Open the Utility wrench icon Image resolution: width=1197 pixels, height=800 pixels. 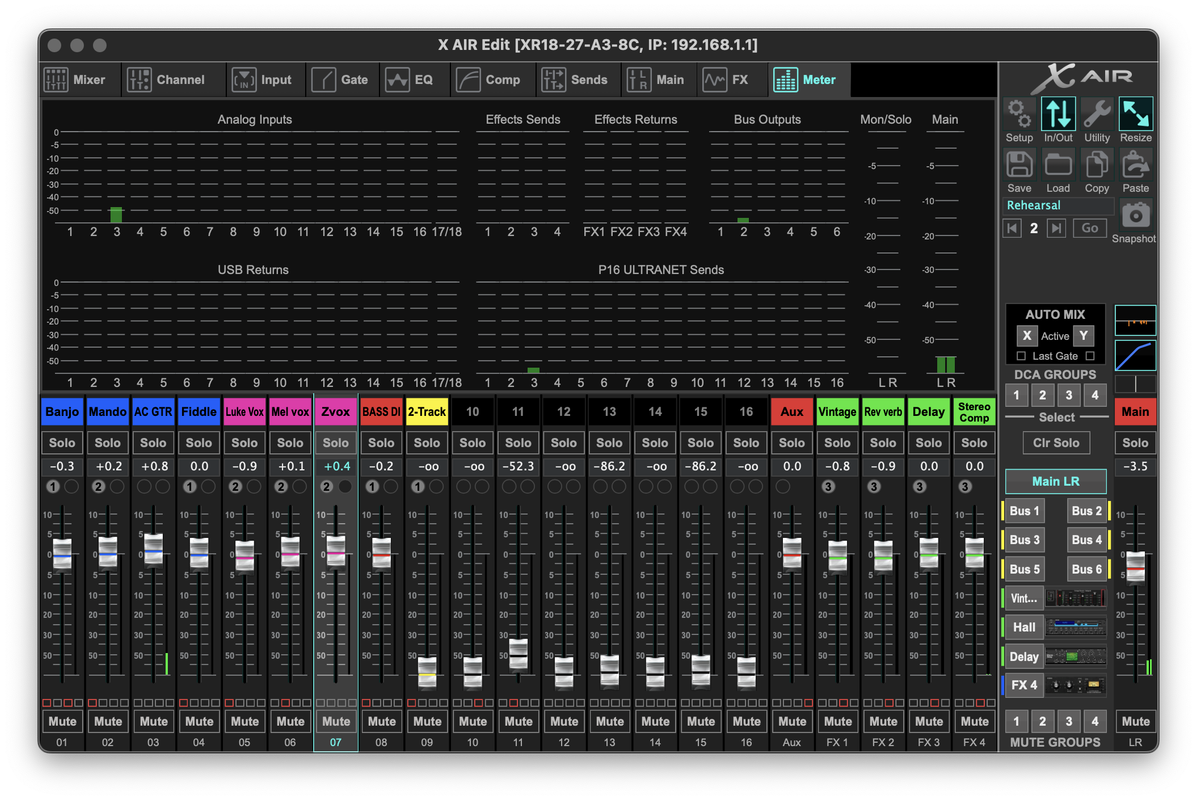pos(1097,115)
